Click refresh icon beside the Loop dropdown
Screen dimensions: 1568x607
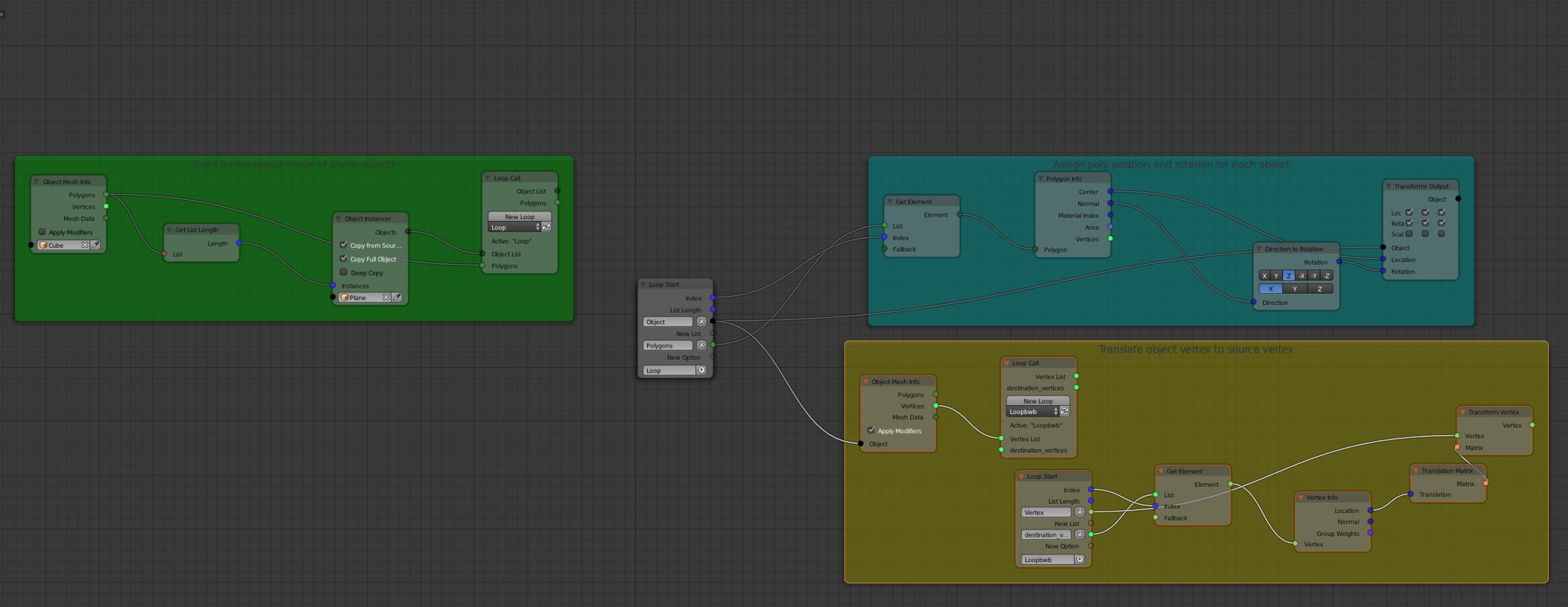coord(546,227)
